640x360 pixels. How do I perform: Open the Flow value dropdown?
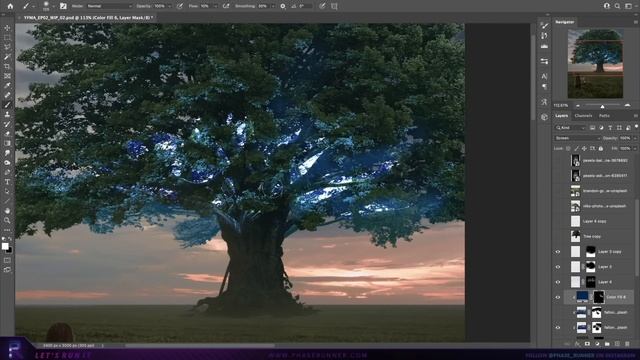coord(215,6)
